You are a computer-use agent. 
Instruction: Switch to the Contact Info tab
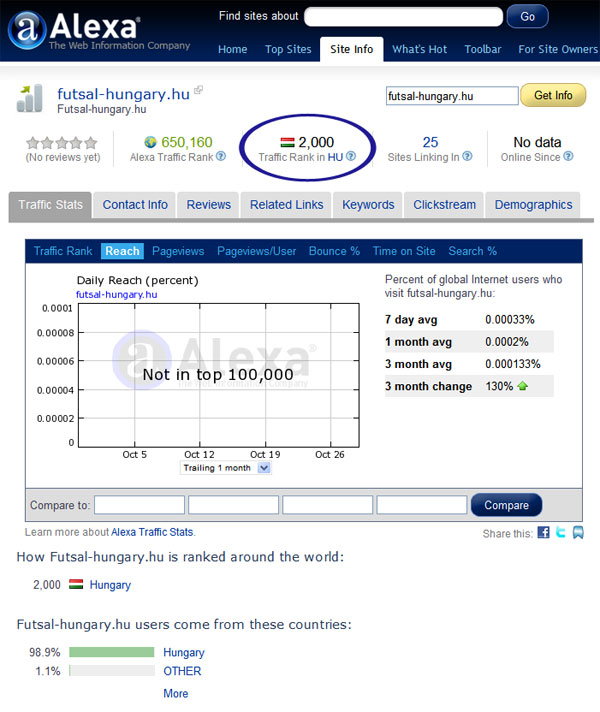(135, 205)
